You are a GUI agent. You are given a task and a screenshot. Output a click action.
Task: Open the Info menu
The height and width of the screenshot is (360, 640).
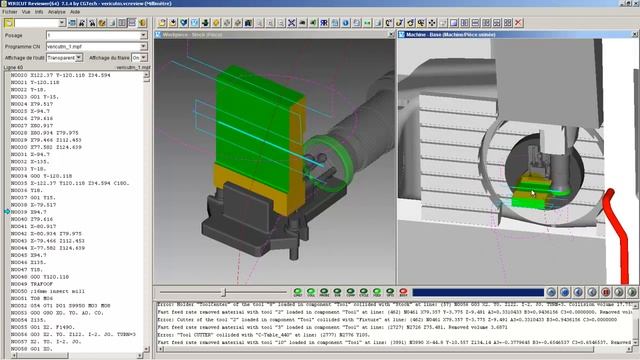(x=39, y=12)
